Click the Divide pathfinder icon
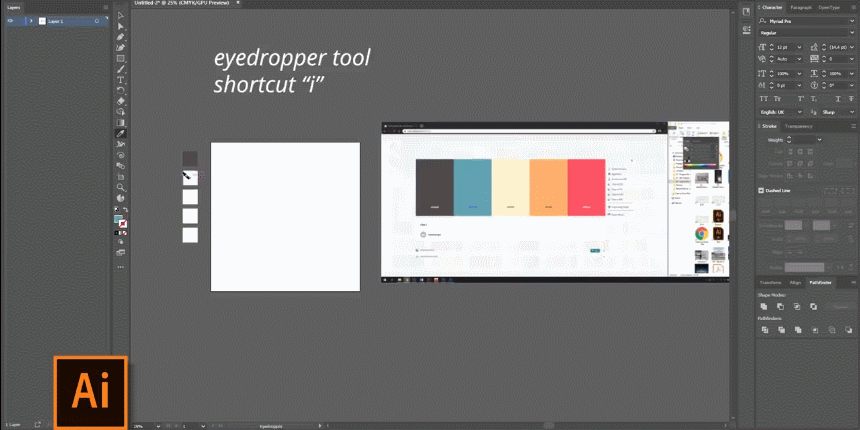Viewport: 860px width, 430px height. [765, 330]
